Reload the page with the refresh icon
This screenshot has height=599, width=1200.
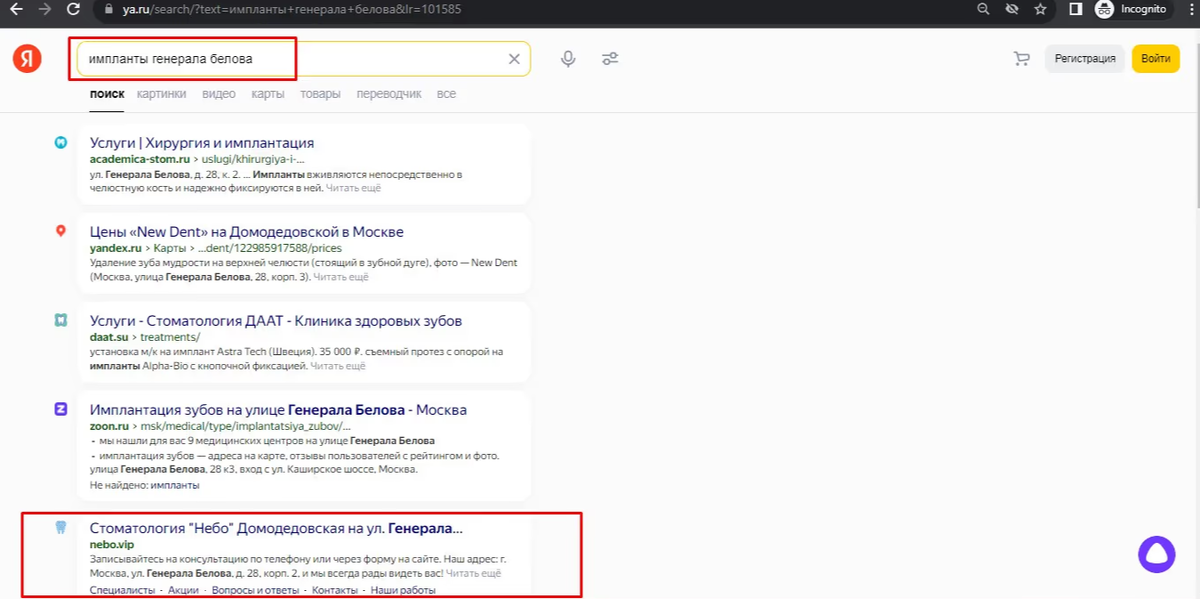(74, 9)
